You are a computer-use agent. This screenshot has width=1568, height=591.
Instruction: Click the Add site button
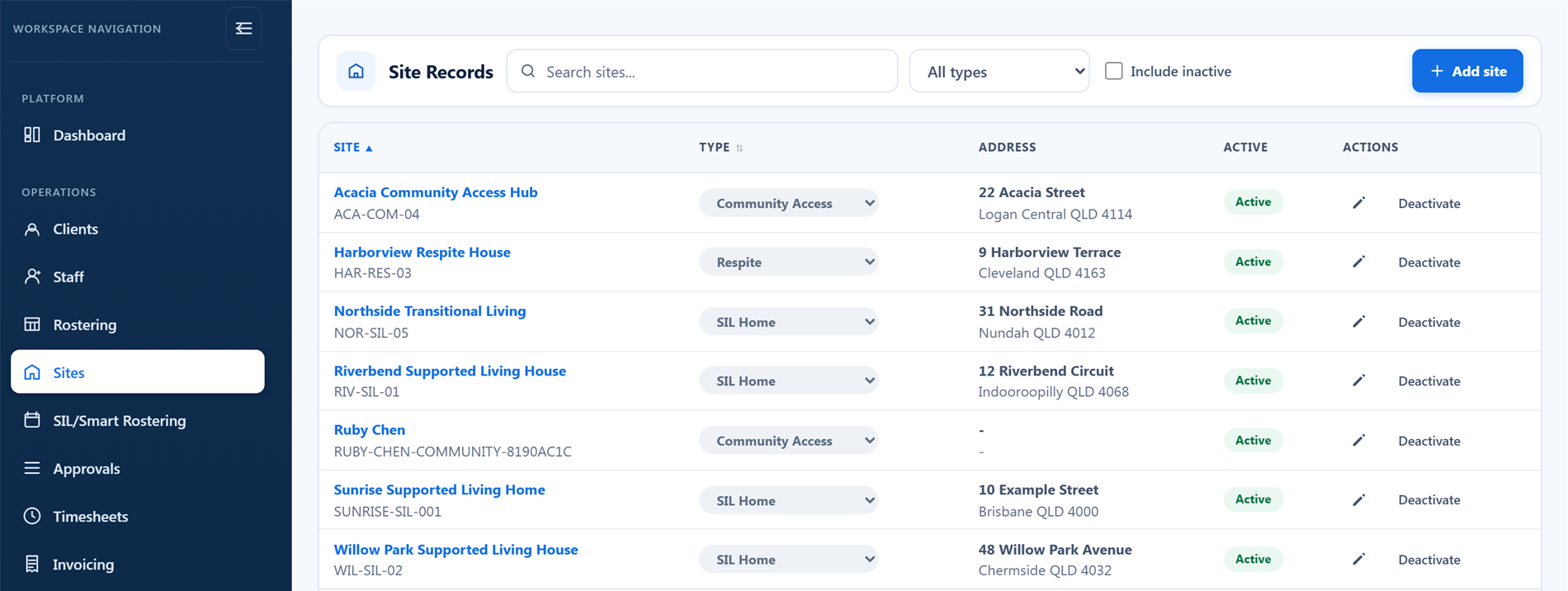1467,71
